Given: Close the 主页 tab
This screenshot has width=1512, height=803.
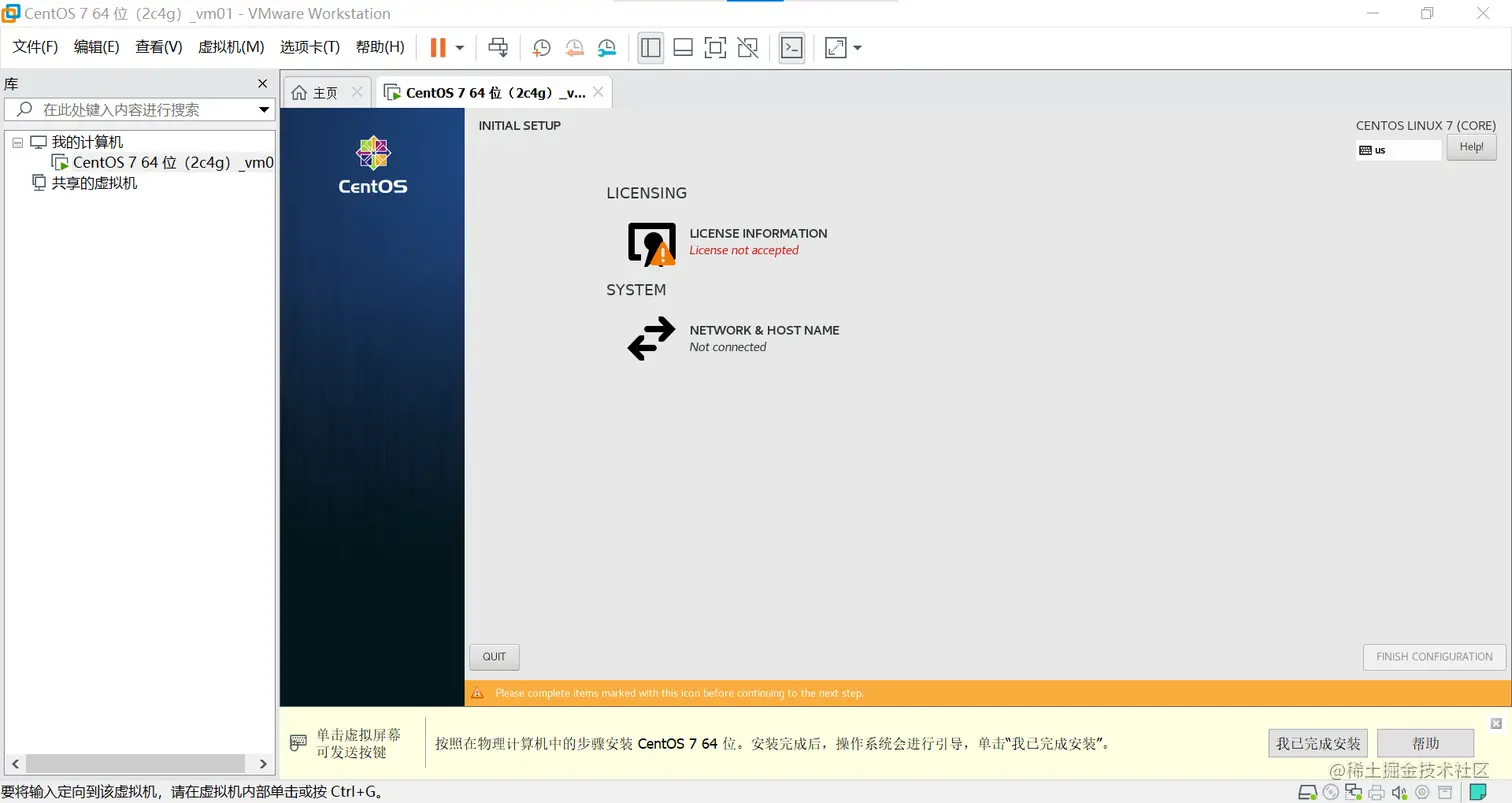Looking at the screenshot, I should [x=357, y=92].
